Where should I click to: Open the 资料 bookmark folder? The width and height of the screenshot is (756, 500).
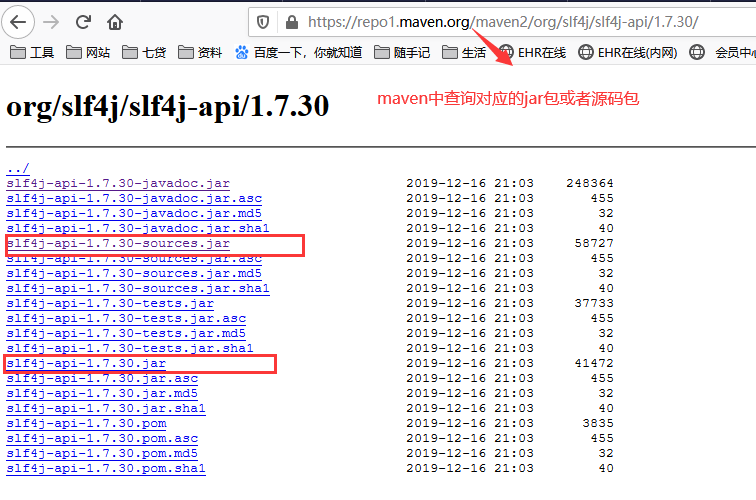pyautogui.click(x=200, y=52)
